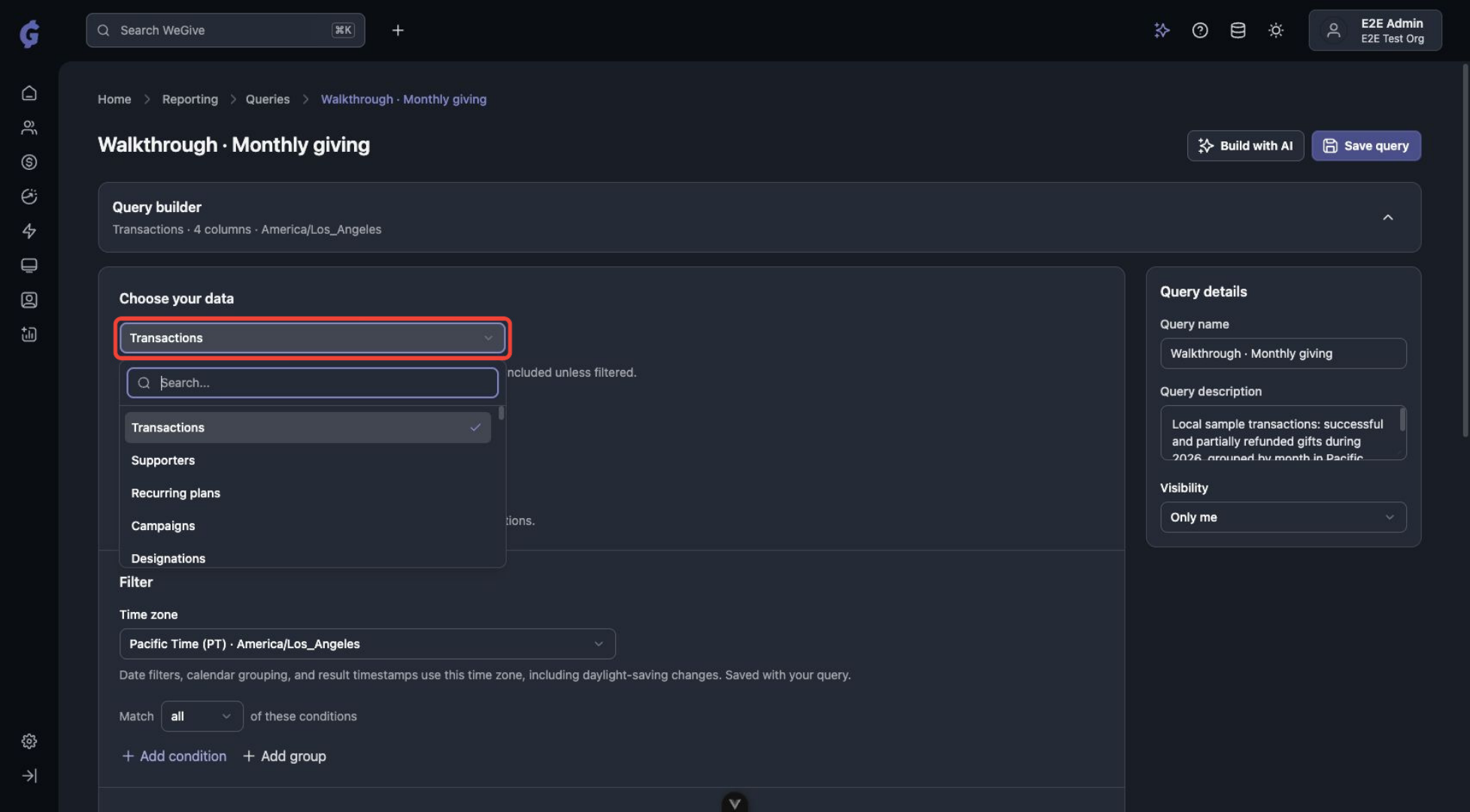Click the database icon in top bar
Image resolution: width=1470 pixels, height=812 pixels.
[1238, 30]
